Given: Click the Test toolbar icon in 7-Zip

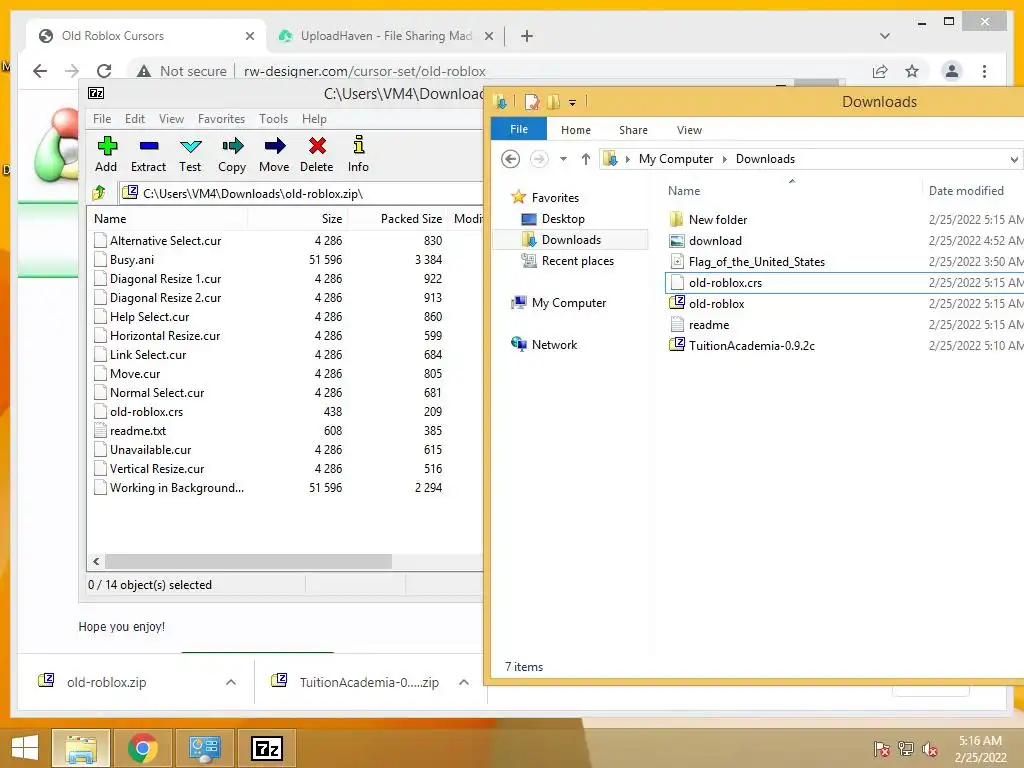Looking at the screenshot, I should 190,155.
